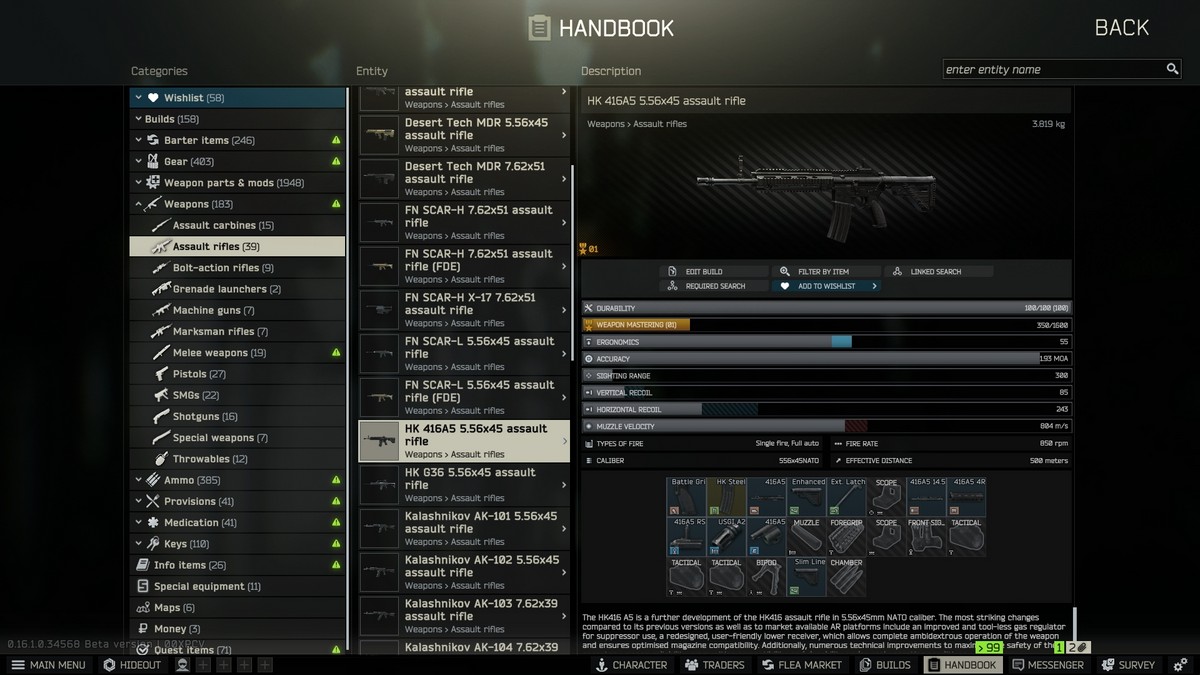1200x675 pixels.
Task: Switch to the Handbook tab
Action: pos(962,664)
